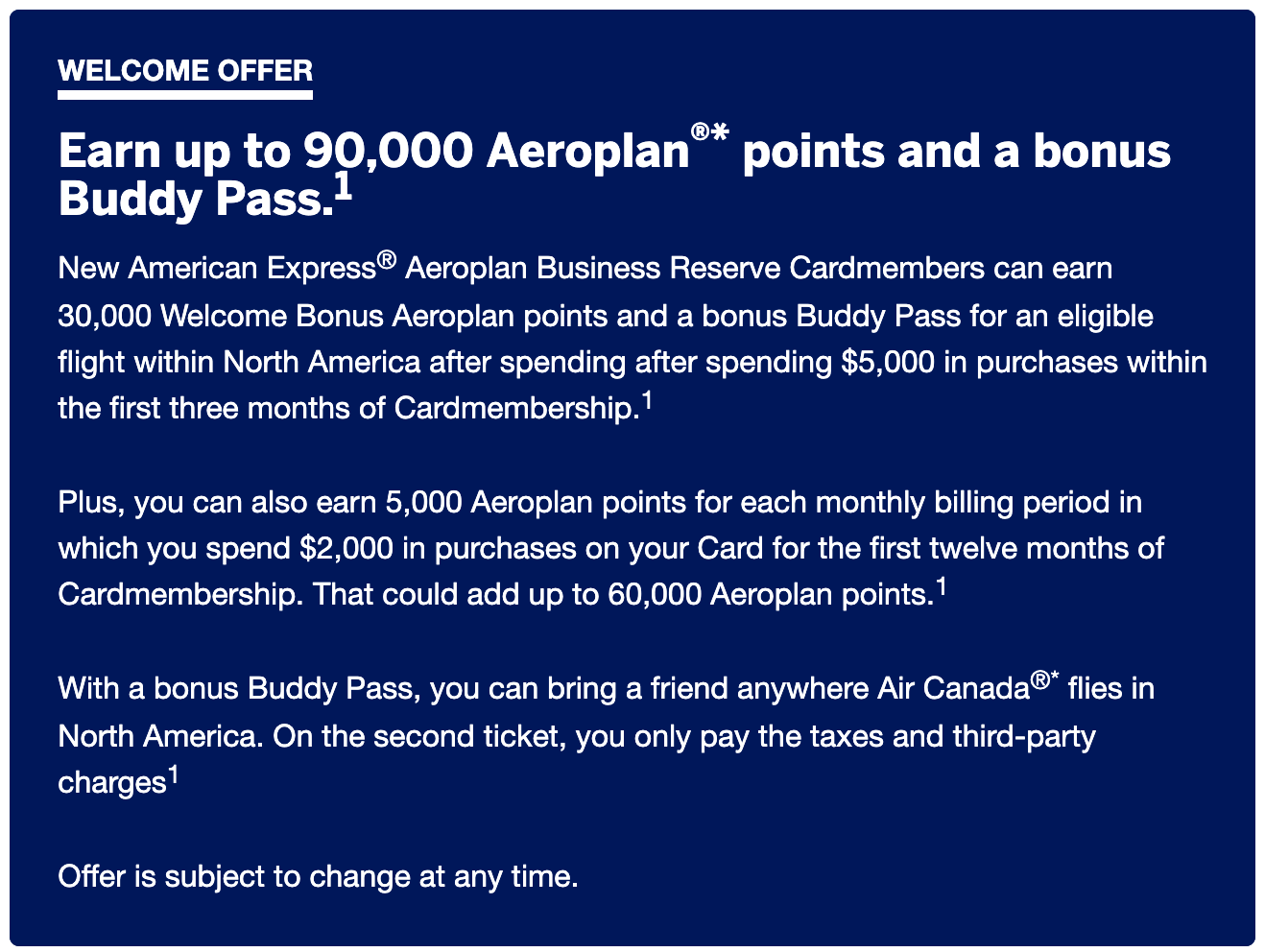This screenshot has height=952, width=1265.
Task: Click the ®* mark after "Air Canada"
Action: (1043, 680)
